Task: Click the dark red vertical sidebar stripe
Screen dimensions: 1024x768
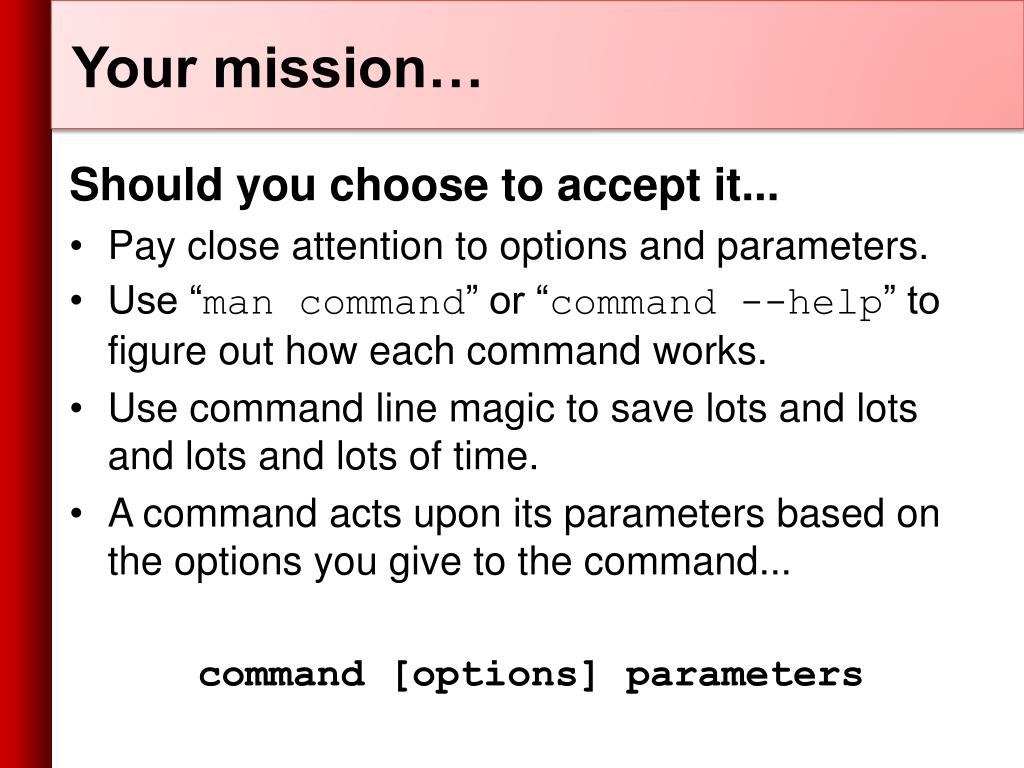Action: pyautogui.click(x=25, y=384)
